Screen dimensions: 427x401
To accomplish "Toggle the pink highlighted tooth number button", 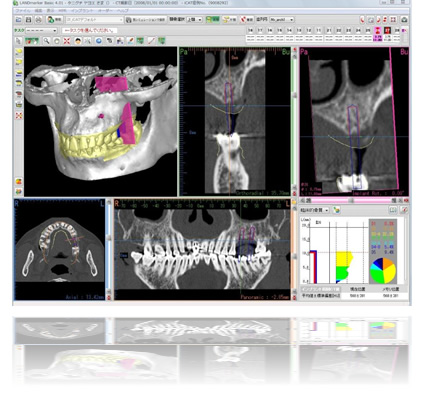I will pyautogui.click(x=378, y=30).
